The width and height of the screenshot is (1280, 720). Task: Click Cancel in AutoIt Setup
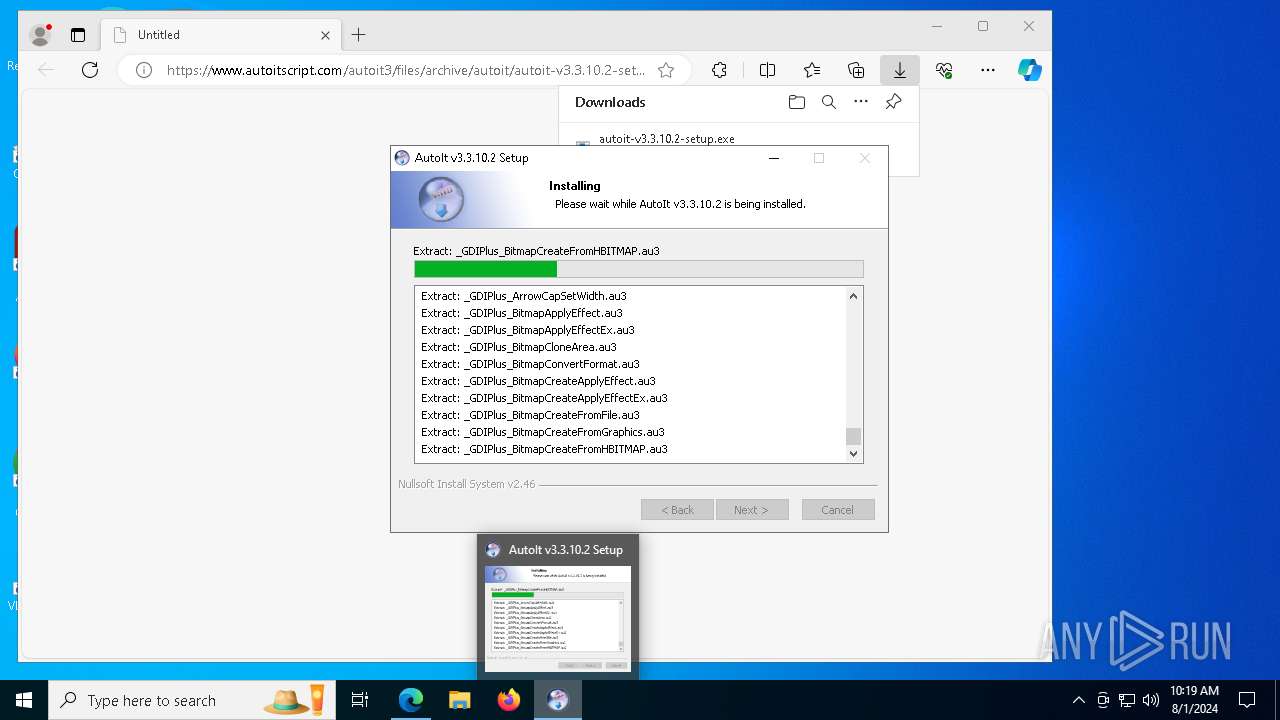click(838, 510)
